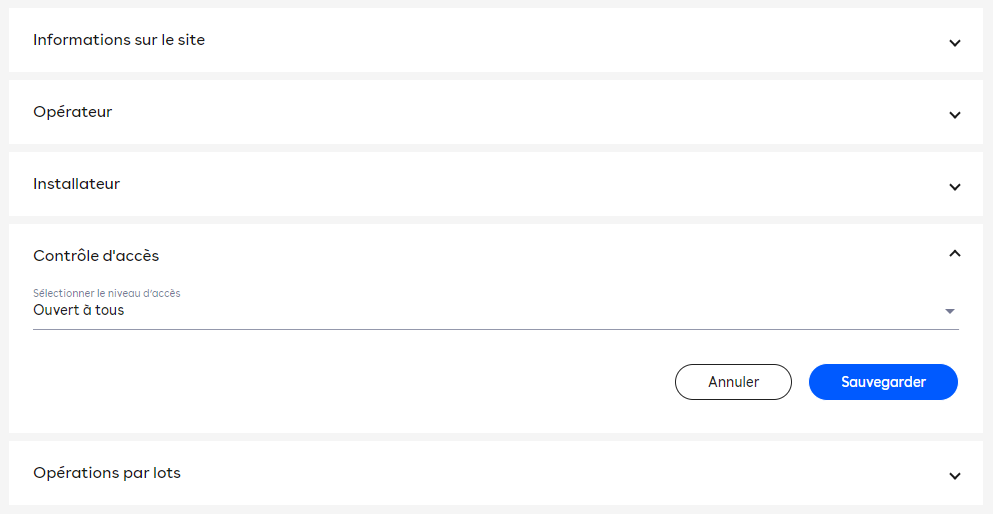The width and height of the screenshot is (993, 514).
Task: Collapse Contrôle d'accès using the up chevron
Action: [954, 253]
